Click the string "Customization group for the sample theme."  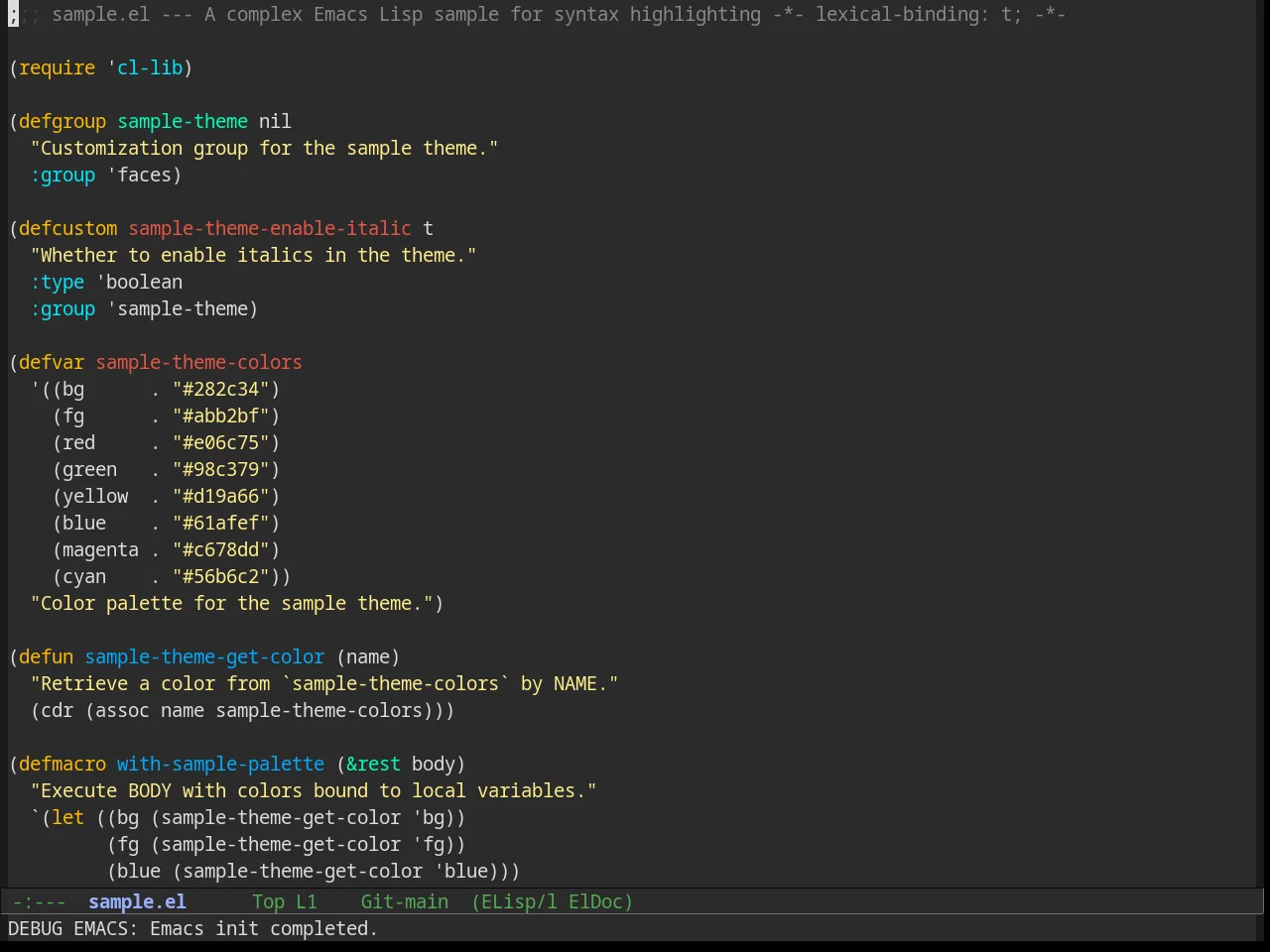pyautogui.click(x=264, y=148)
